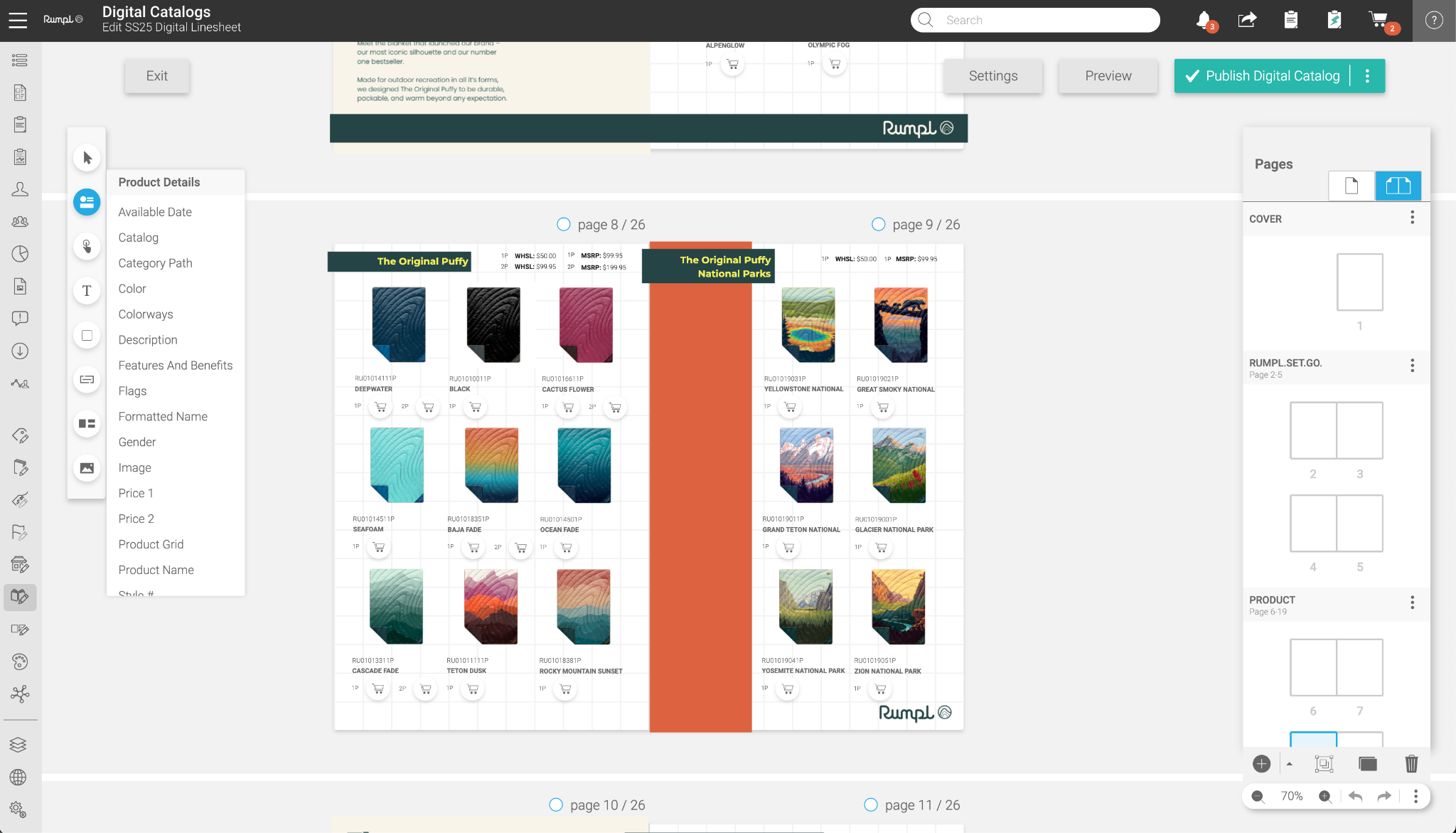Select the Text tool

point(87,291)
